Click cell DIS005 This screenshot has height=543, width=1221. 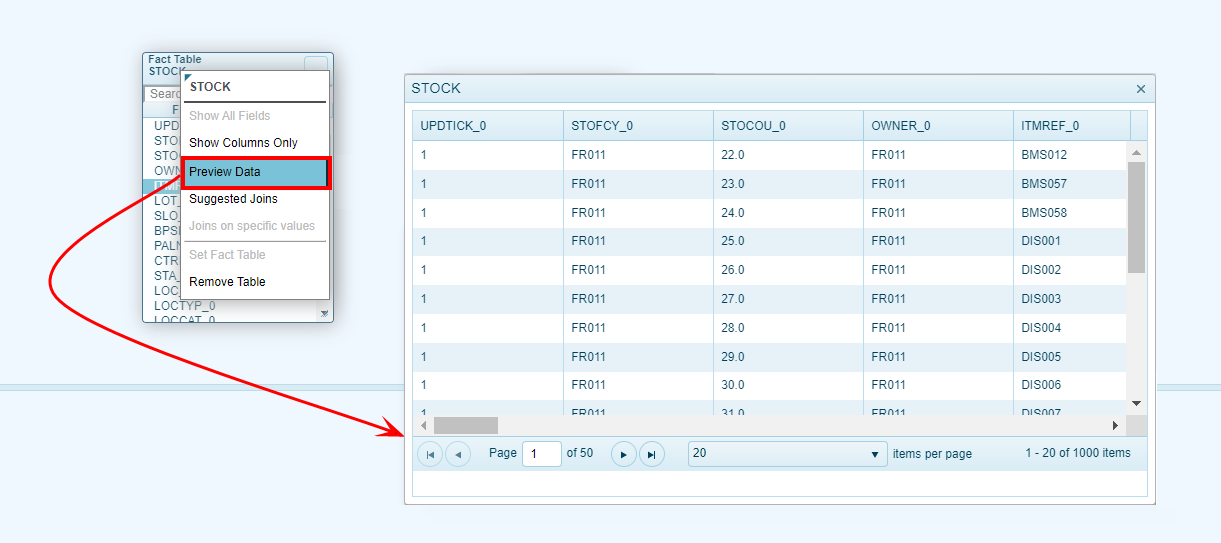[1070, 357]
